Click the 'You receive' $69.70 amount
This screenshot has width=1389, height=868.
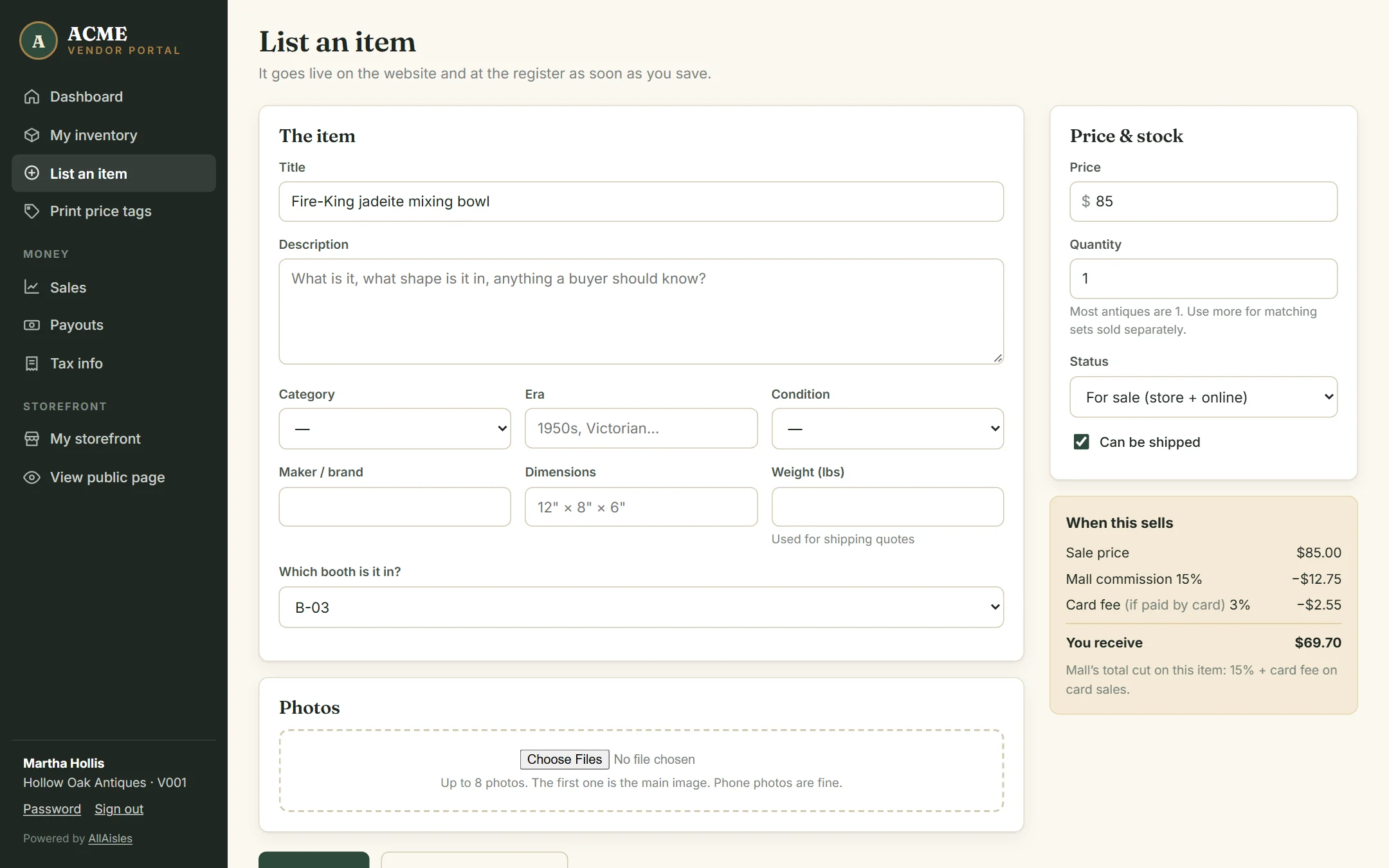1318,642
